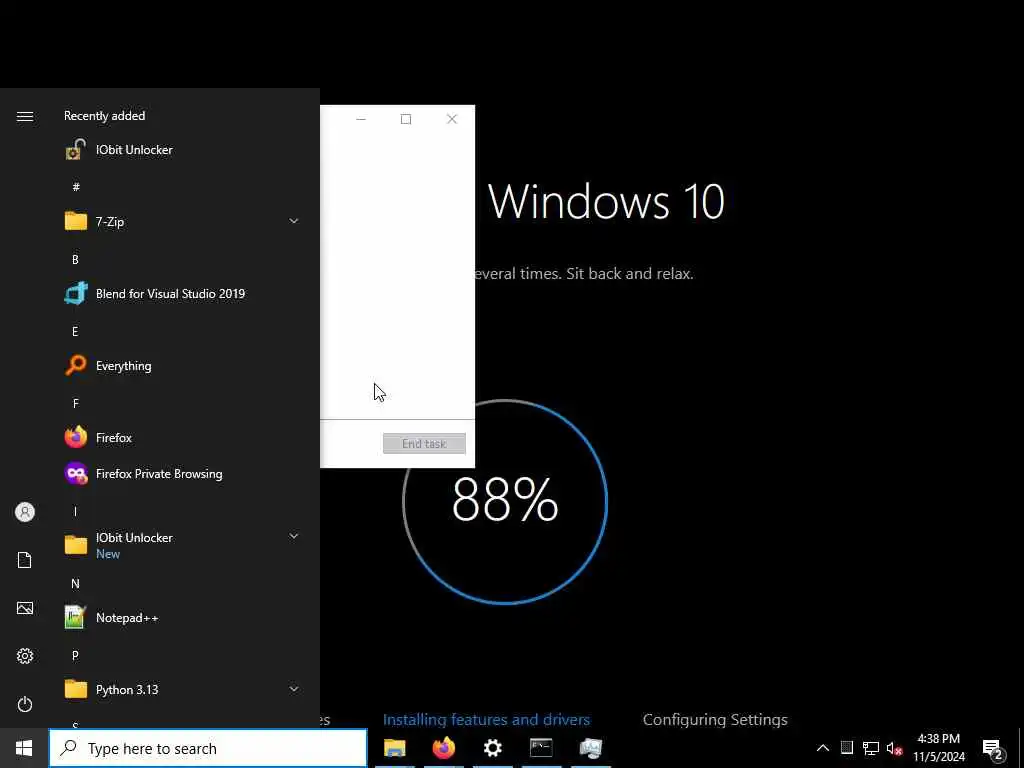The height and width of the screenshot is (768, 1024).
Task: Open Firefox from the taskbar
Action: 443,748
